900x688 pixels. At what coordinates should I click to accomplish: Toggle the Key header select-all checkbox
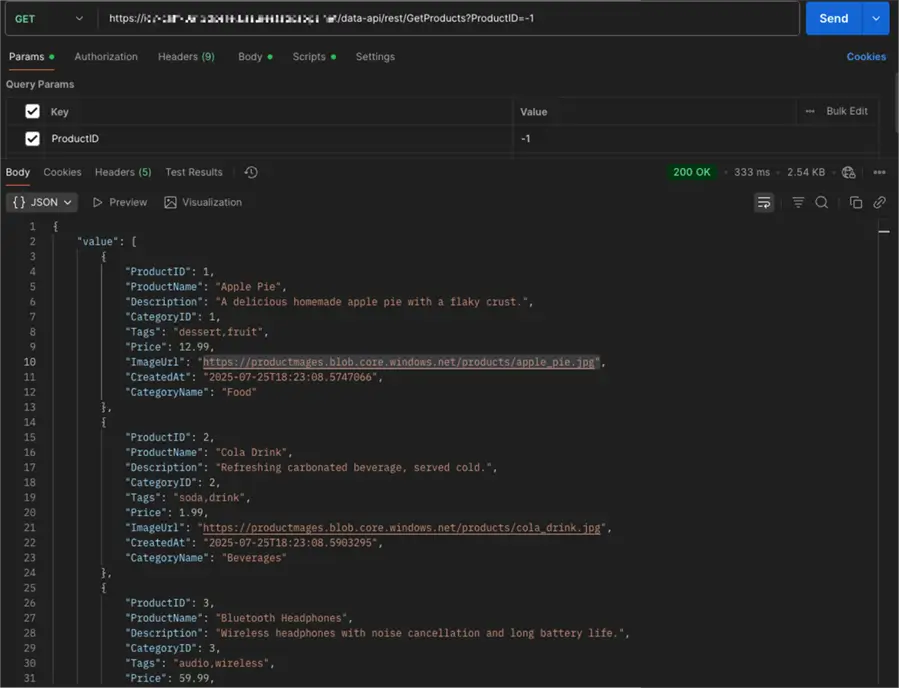click(33, 112)
